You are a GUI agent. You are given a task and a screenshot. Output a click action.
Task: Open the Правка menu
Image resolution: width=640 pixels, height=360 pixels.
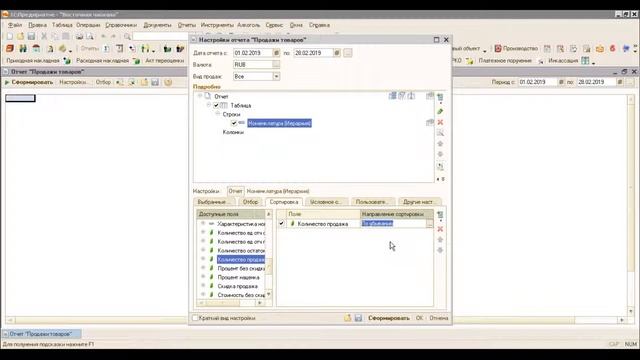(38, 25)
